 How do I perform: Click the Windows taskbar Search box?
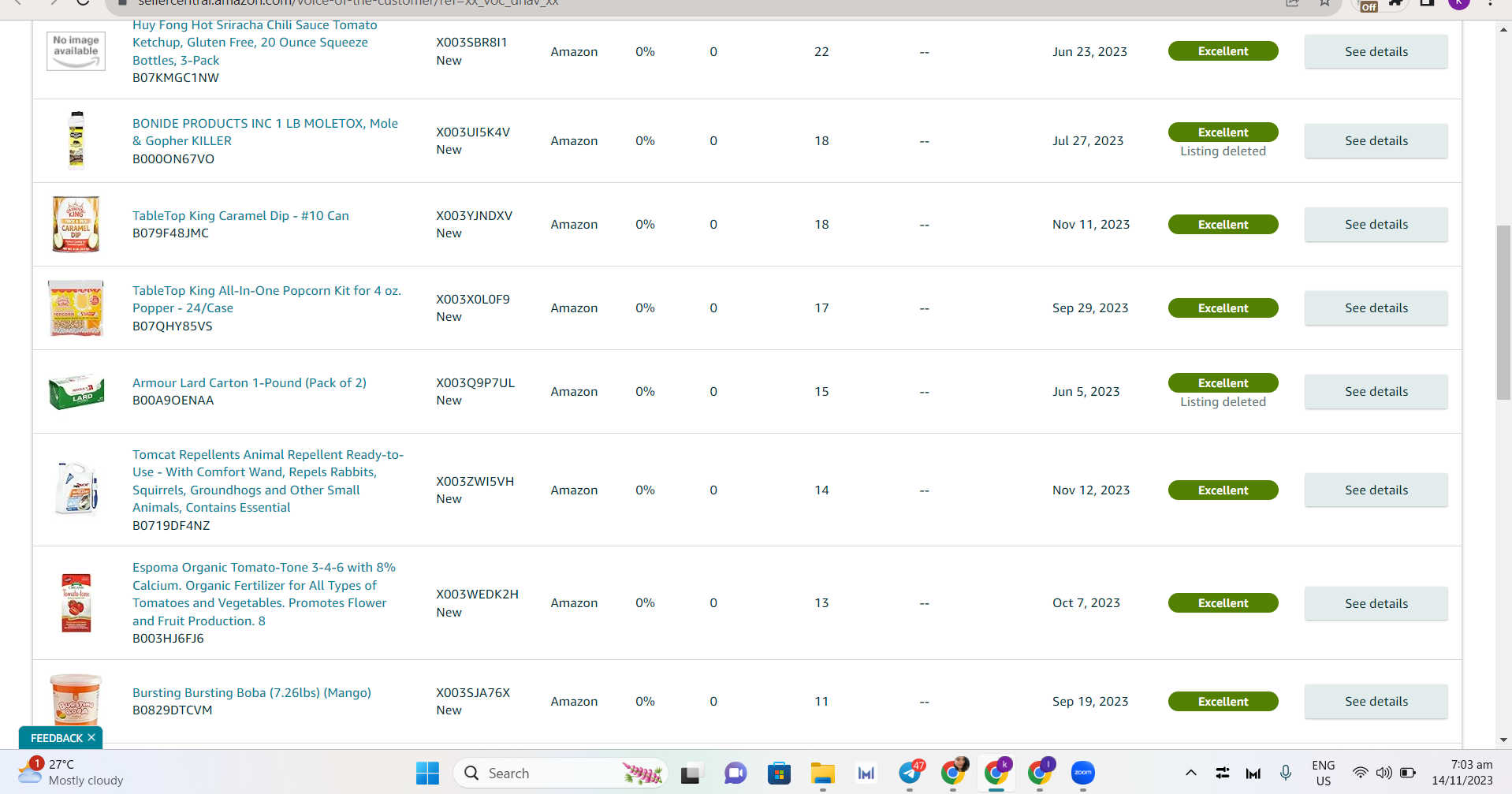tap(560, 773)
